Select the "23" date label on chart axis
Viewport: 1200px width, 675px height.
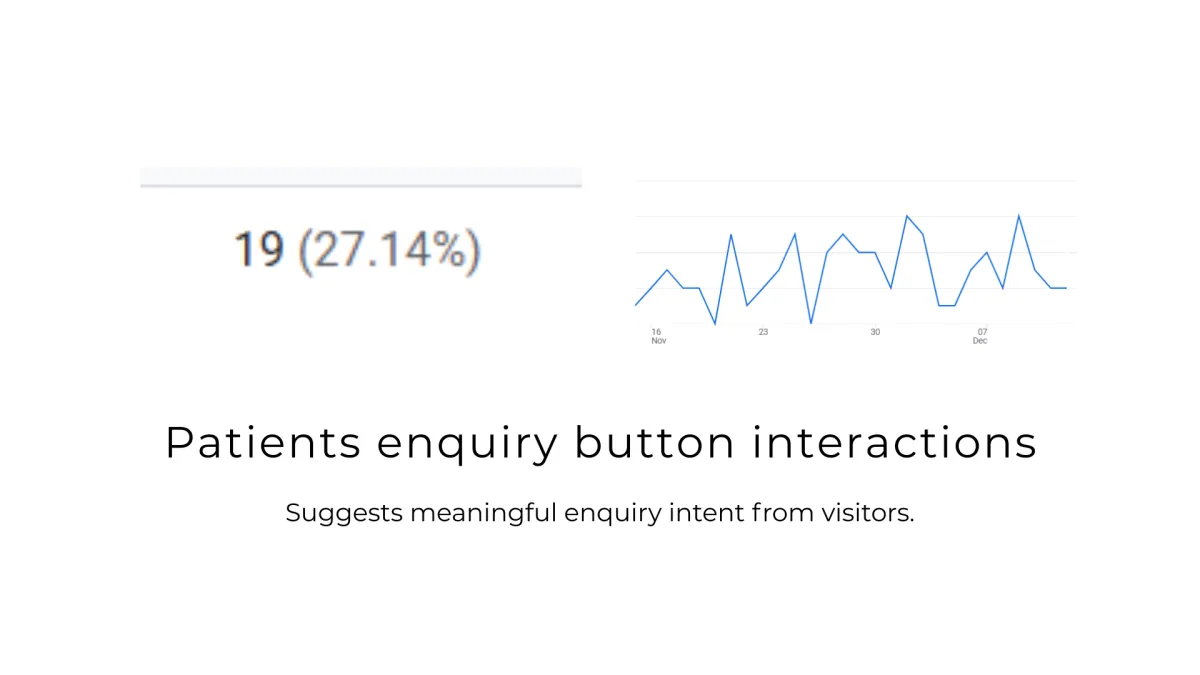click(x=763, y=332)
